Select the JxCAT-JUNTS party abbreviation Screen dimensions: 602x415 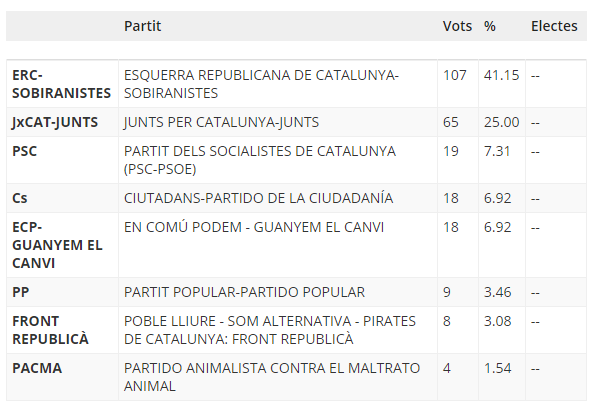coord(55,122)
